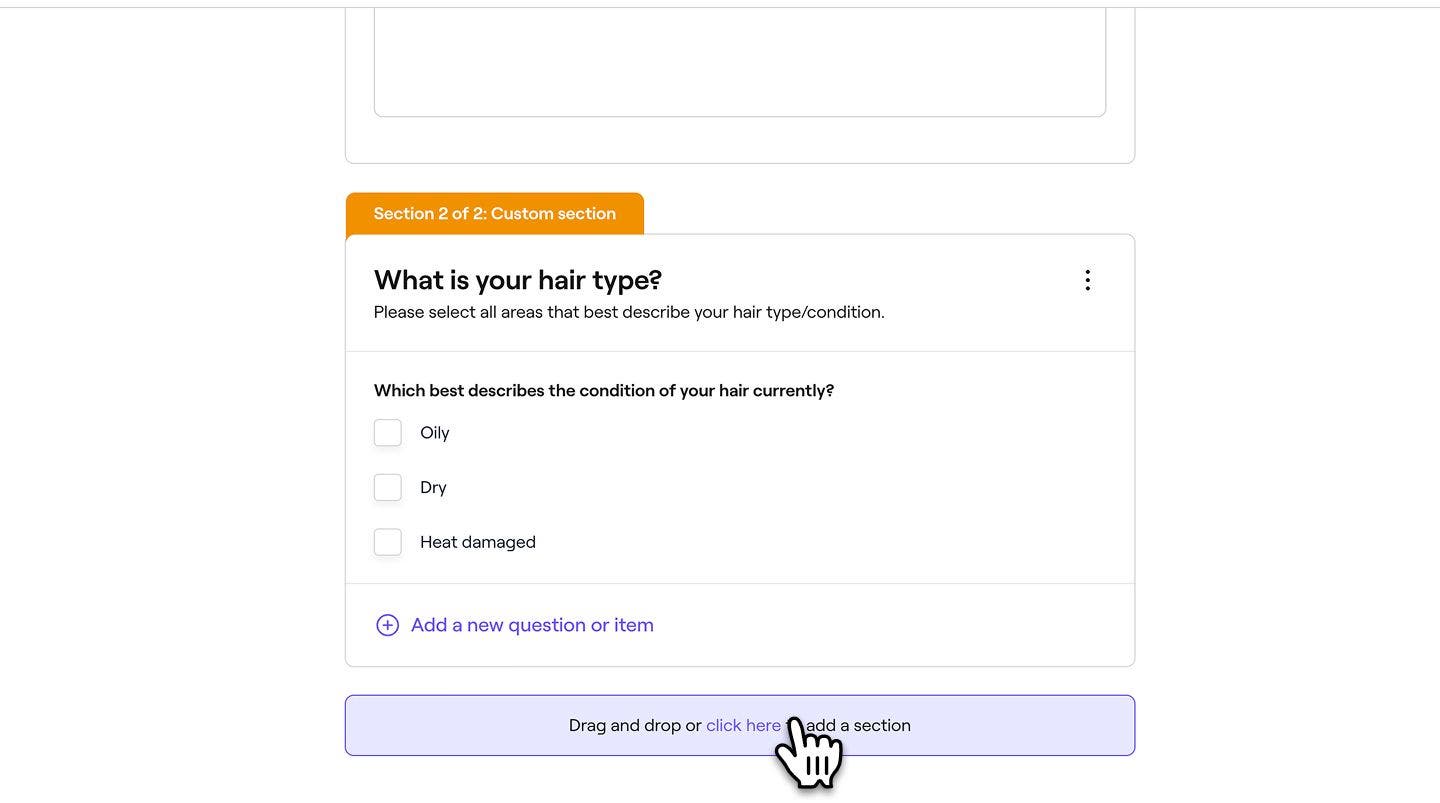Click the 'Which best describes the condition' question
This screenshot has width=1440, height=803.
pyautogui.click(x=604, y=390)
